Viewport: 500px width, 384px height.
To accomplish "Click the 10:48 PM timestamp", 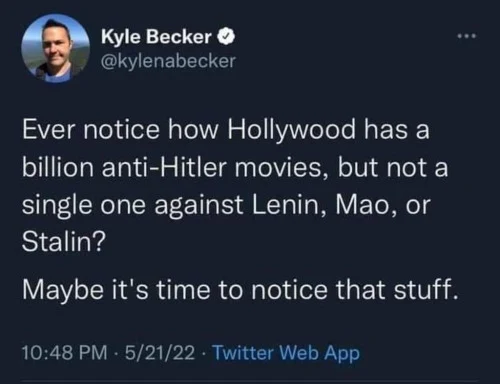I will 65,353.
